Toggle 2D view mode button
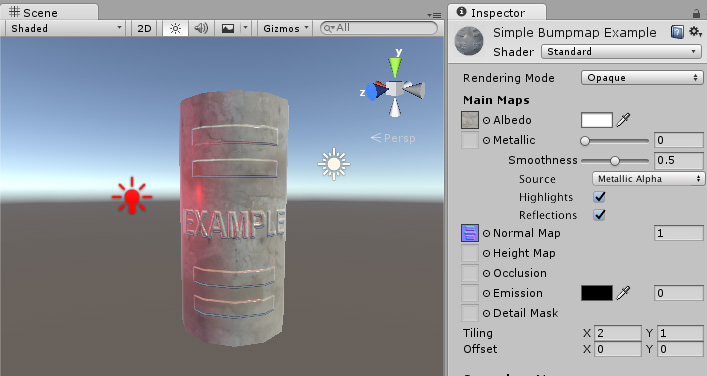Screen dimensions: 707x376 [x=144, y=28]
